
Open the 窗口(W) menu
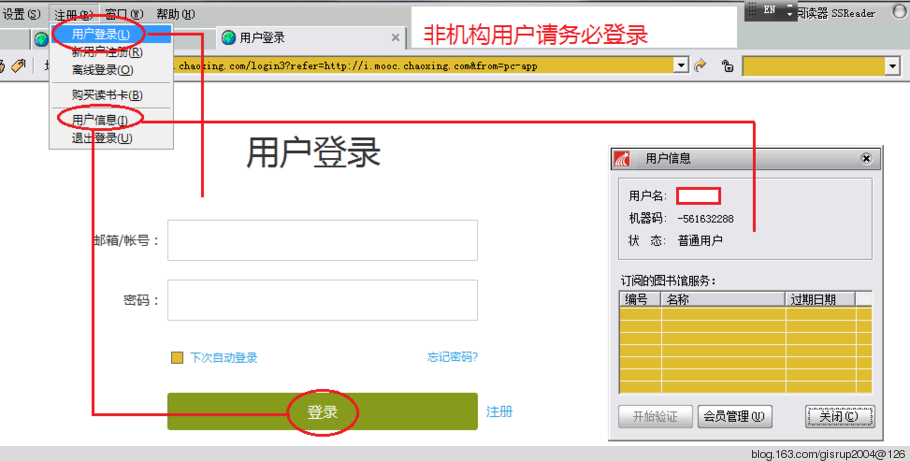coord(124,14)
